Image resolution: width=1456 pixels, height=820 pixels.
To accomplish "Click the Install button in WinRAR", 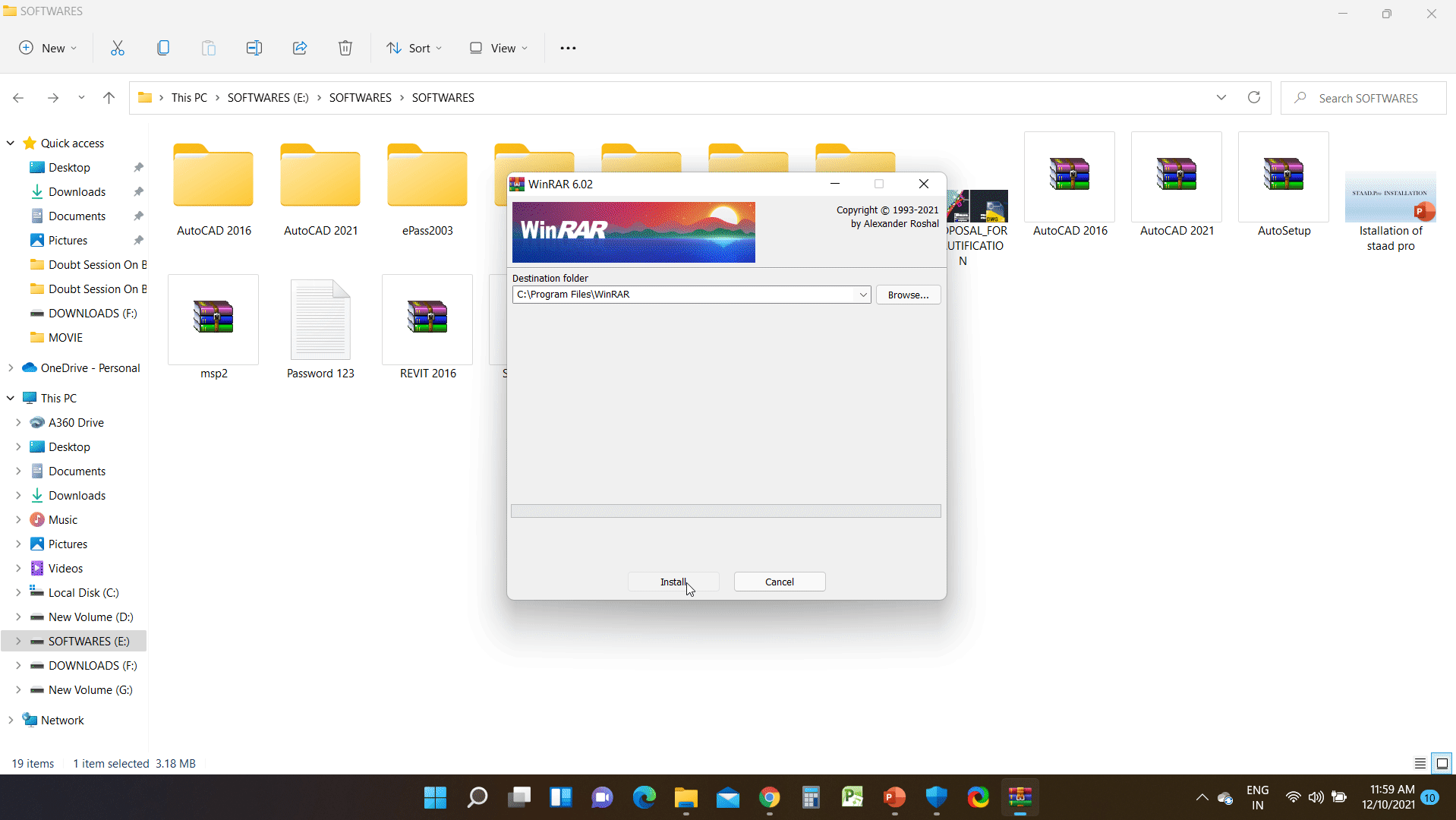I will coord(673,582).
